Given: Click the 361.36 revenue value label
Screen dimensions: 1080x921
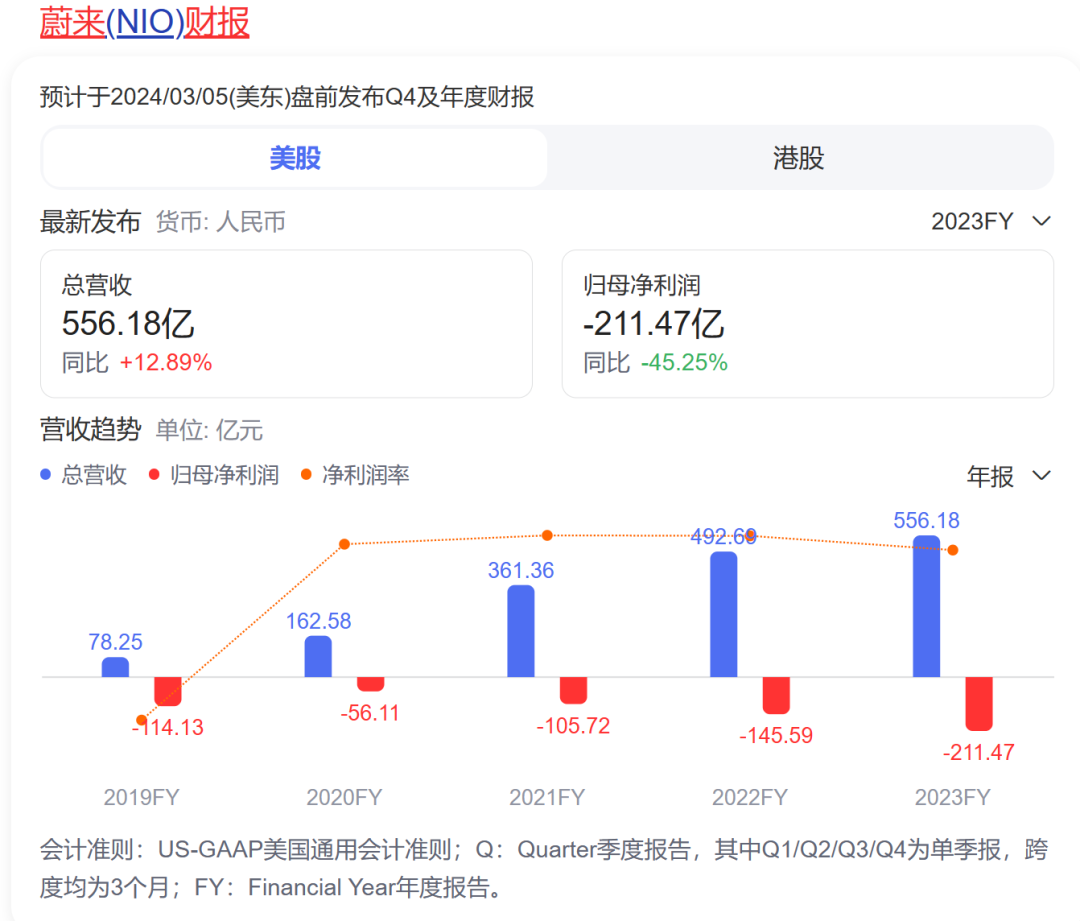Looking at the screenshot, I should pos(521,570).
